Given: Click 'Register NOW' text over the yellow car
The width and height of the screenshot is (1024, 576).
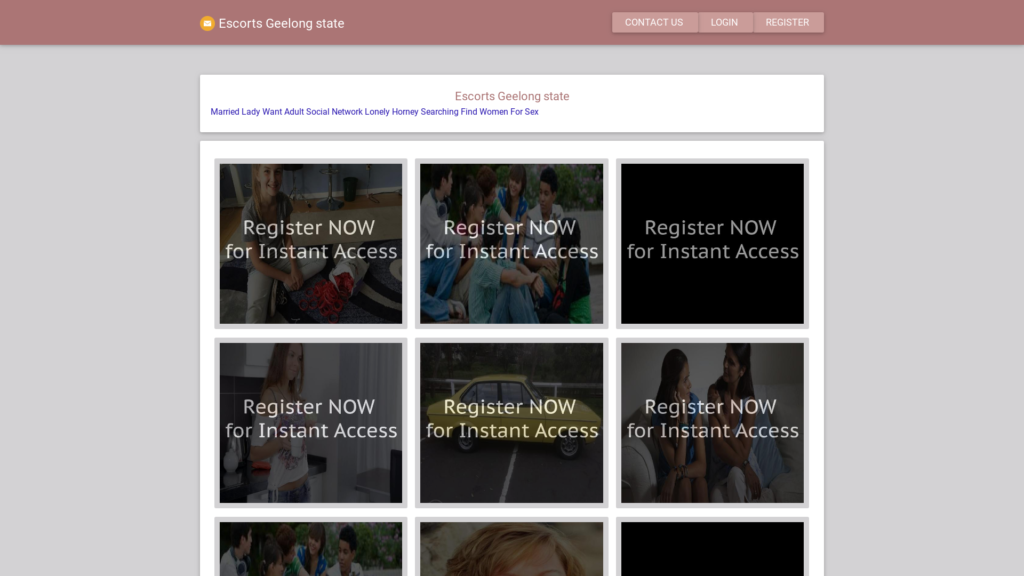Looking at the screenshot, I should (510, 407).
